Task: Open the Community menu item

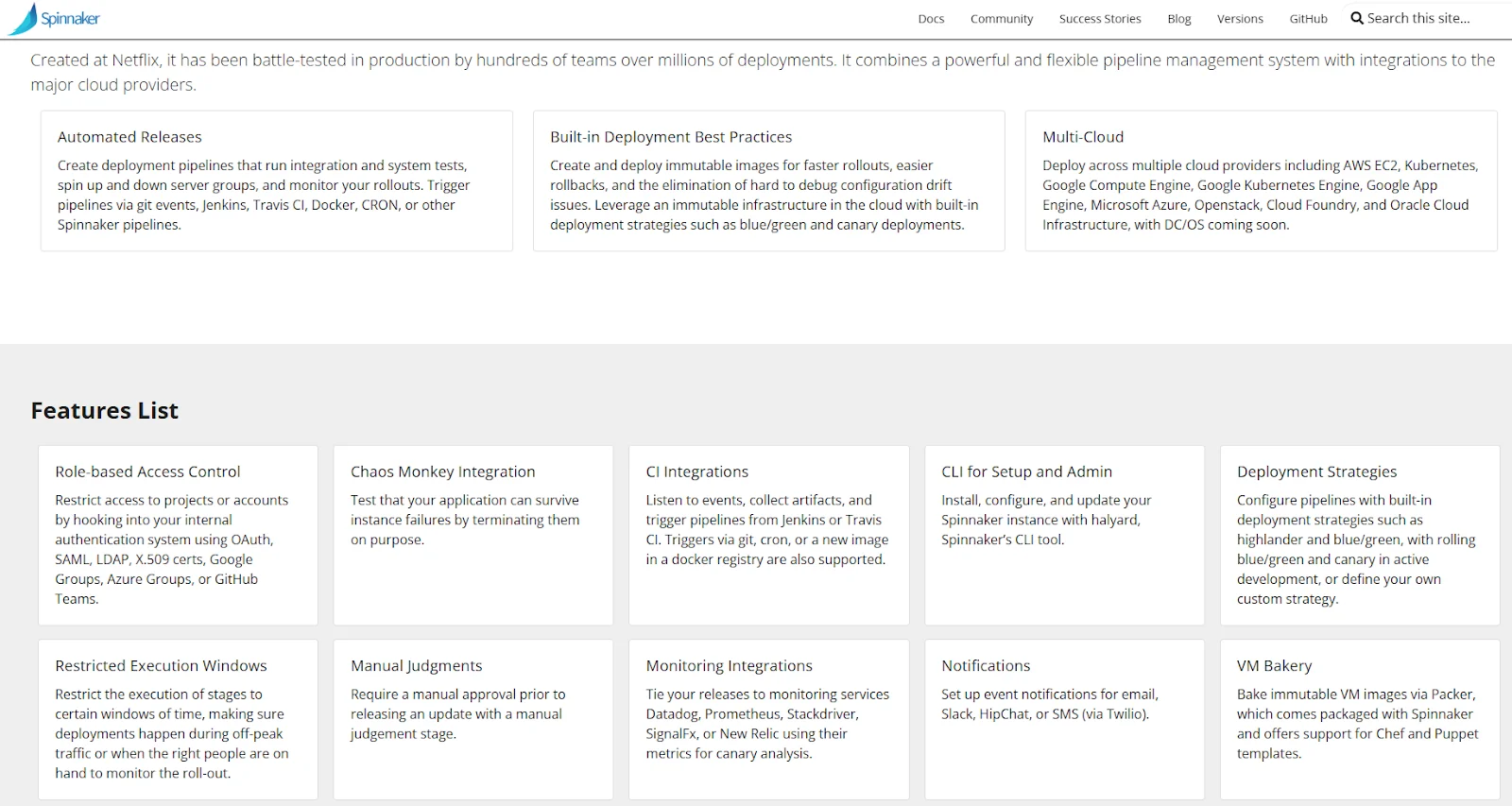Action: pyautogui.click(x=1002, y=19)
